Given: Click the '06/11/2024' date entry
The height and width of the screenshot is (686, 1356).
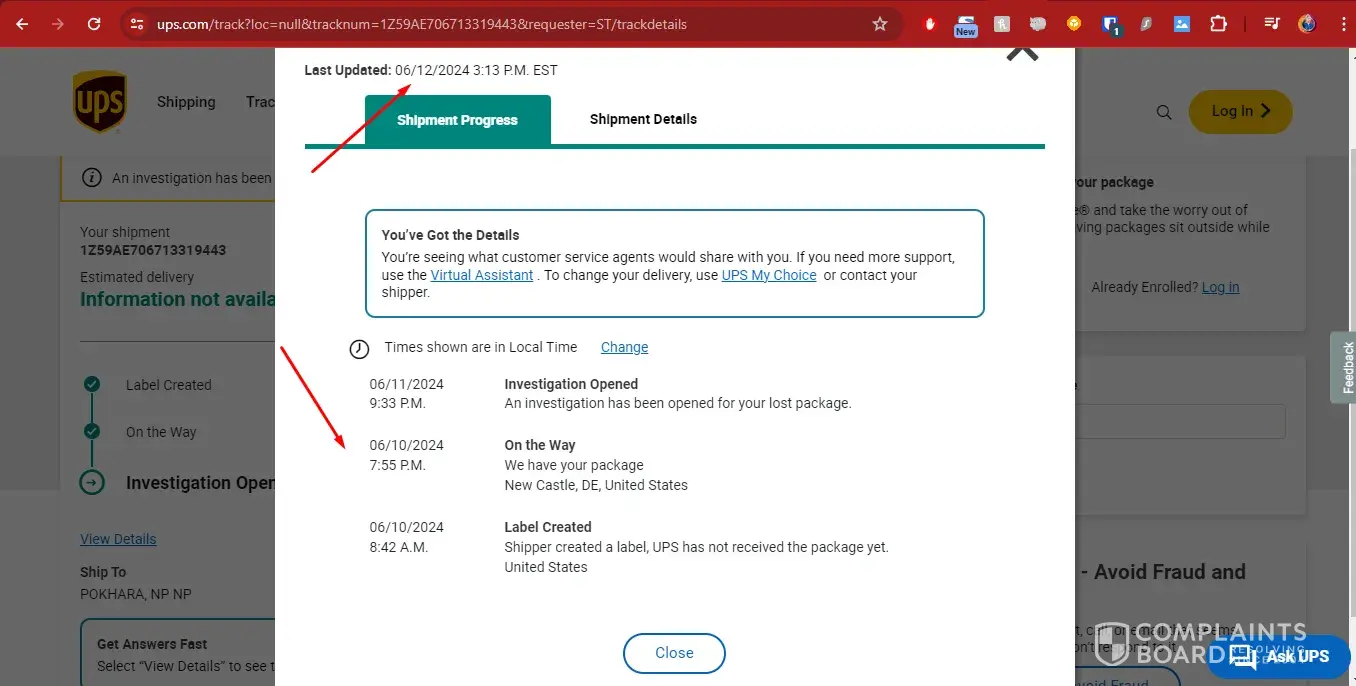Looking at the screenshot, I should 406,384.
